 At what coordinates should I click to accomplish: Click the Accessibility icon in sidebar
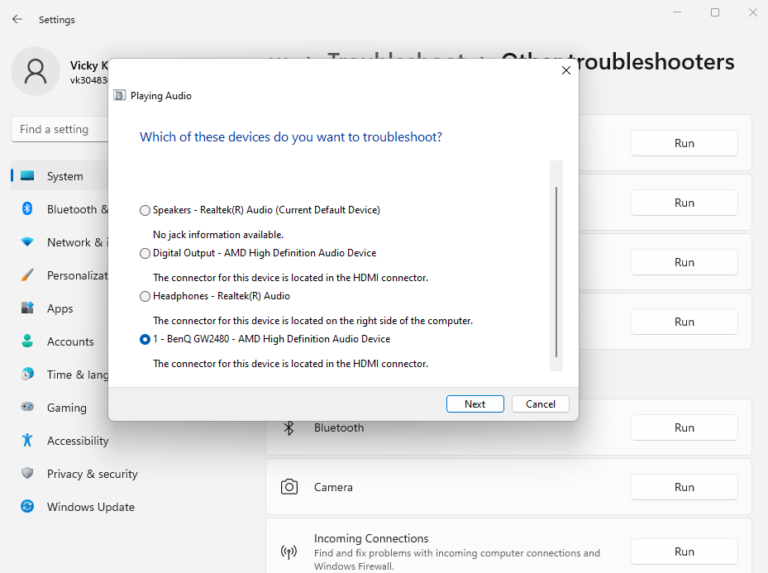coord(27,441)
